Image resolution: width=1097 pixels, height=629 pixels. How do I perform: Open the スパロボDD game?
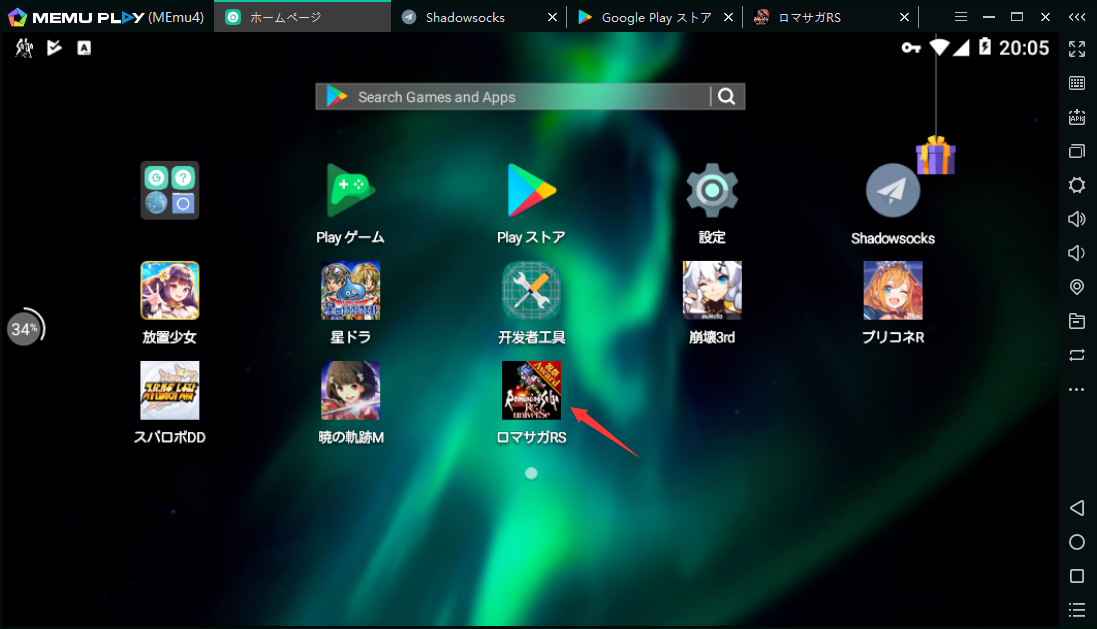tap(169, 391)
